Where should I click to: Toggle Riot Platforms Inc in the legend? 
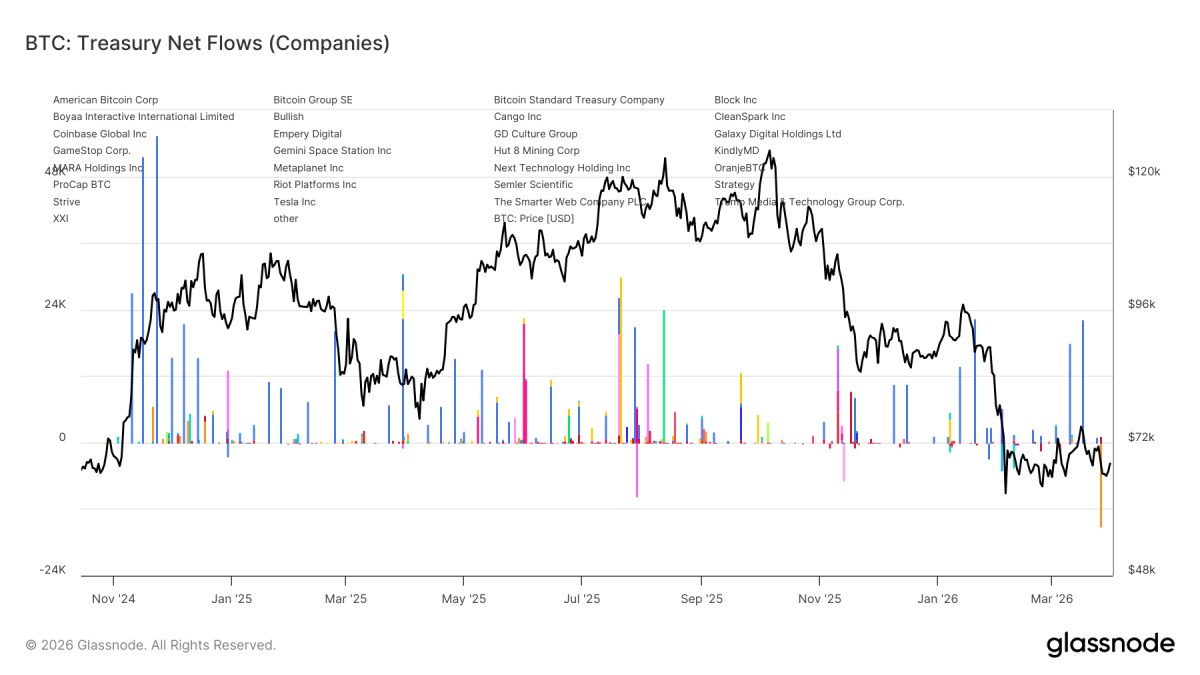point(315,184)
